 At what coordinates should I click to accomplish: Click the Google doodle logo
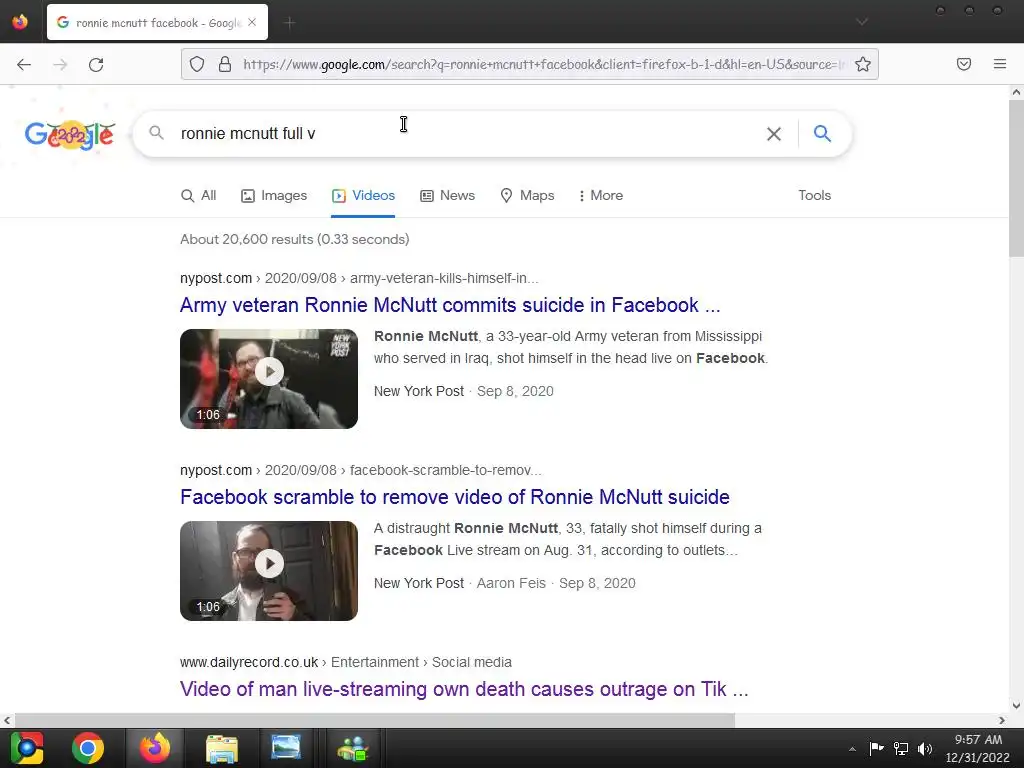coord(70,135)
